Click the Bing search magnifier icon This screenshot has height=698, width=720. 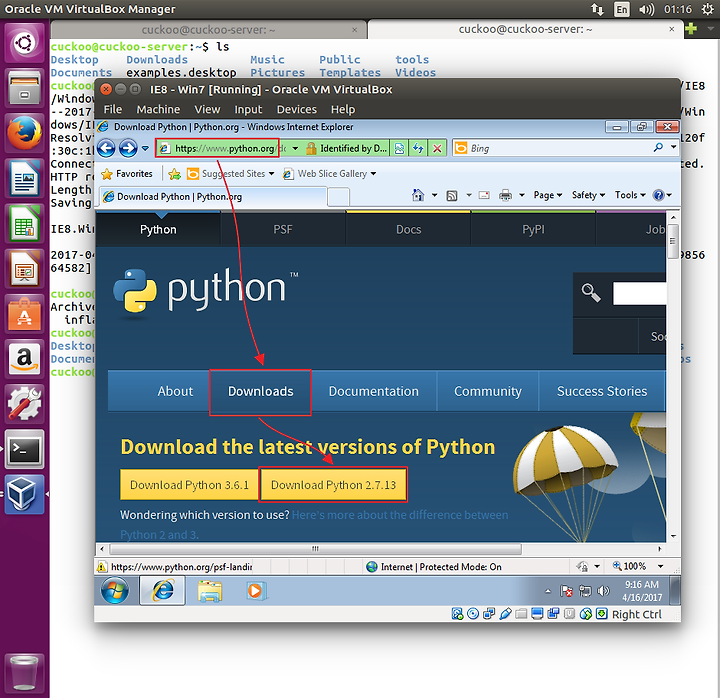pos(658,147)
